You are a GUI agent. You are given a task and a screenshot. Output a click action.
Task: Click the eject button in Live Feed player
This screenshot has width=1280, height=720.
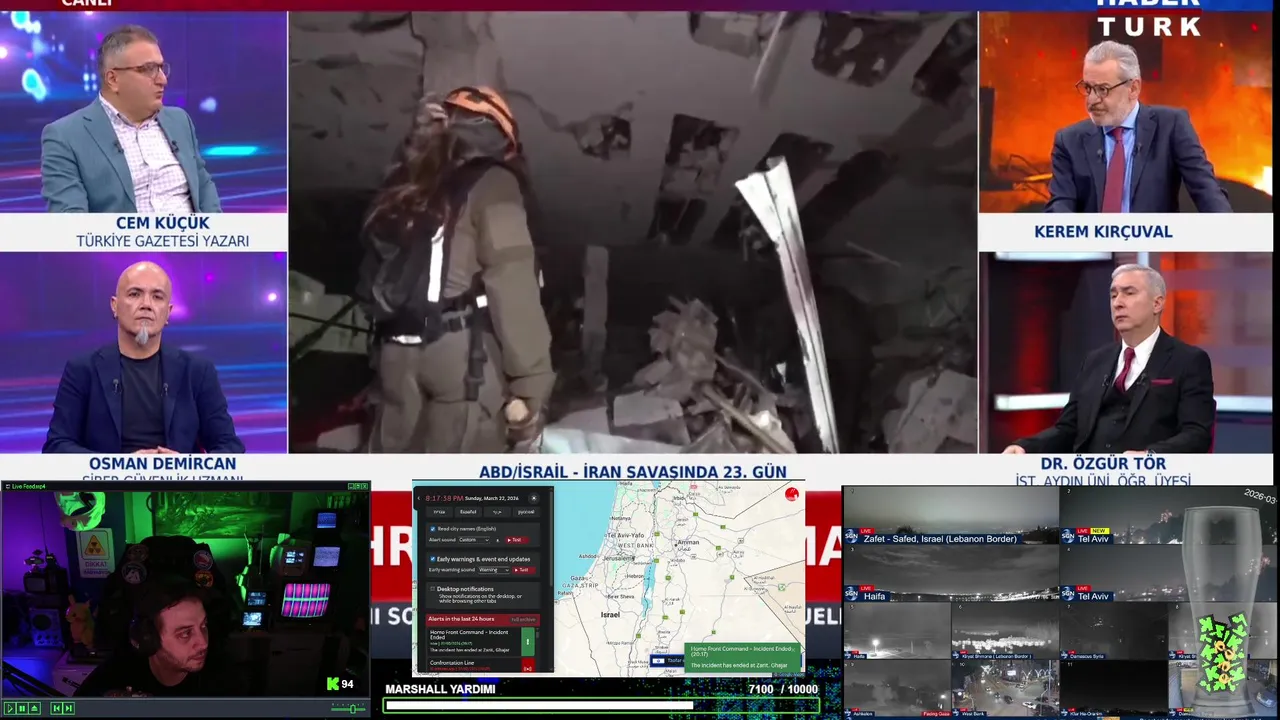coord(35,708)
